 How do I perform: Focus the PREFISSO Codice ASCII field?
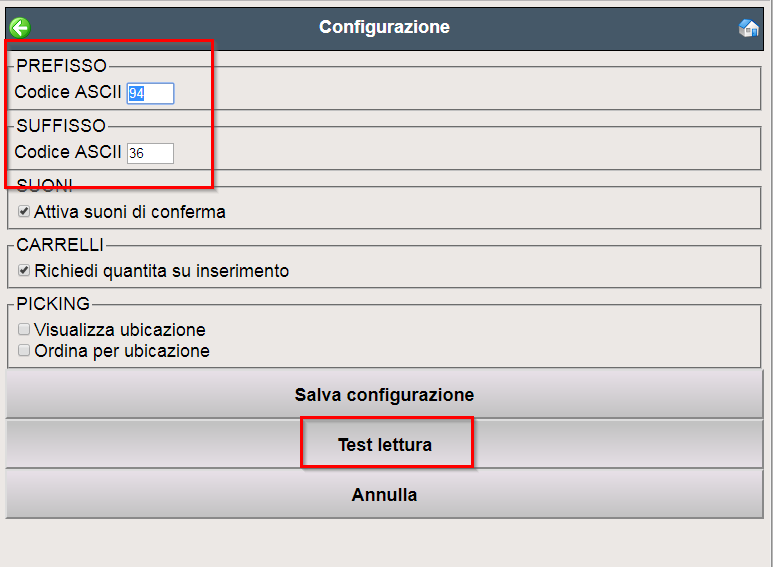(x=150, y=93)
